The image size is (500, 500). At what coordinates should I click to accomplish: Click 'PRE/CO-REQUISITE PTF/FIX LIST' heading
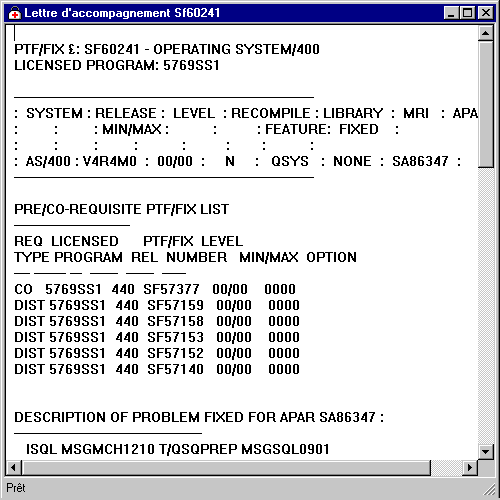point(121,209)
